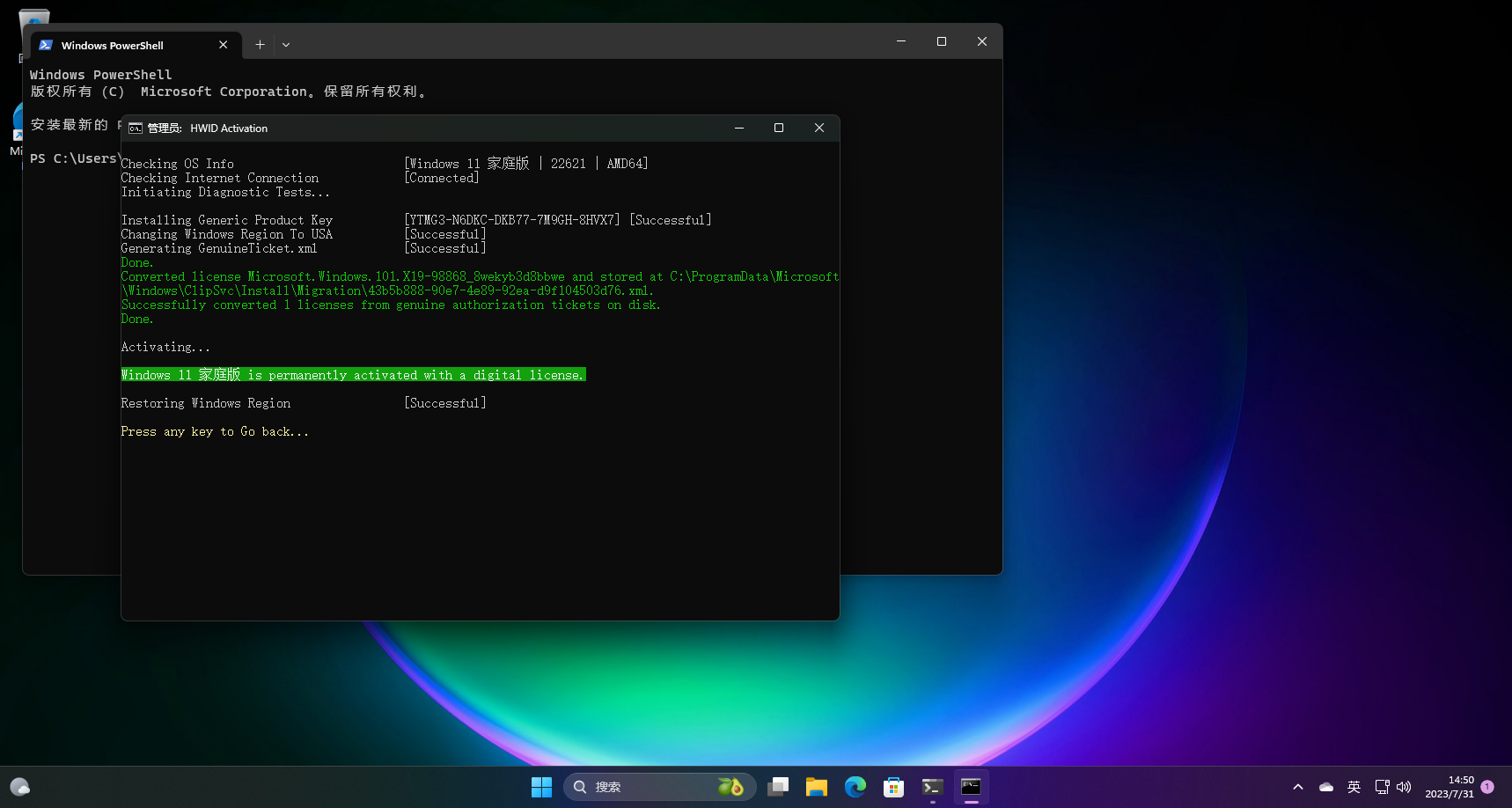Image resolution: width=1512 pixels, height=808 pixels.
Task: Open network quick settings from the tray
Action: [x=1382, y=787]
